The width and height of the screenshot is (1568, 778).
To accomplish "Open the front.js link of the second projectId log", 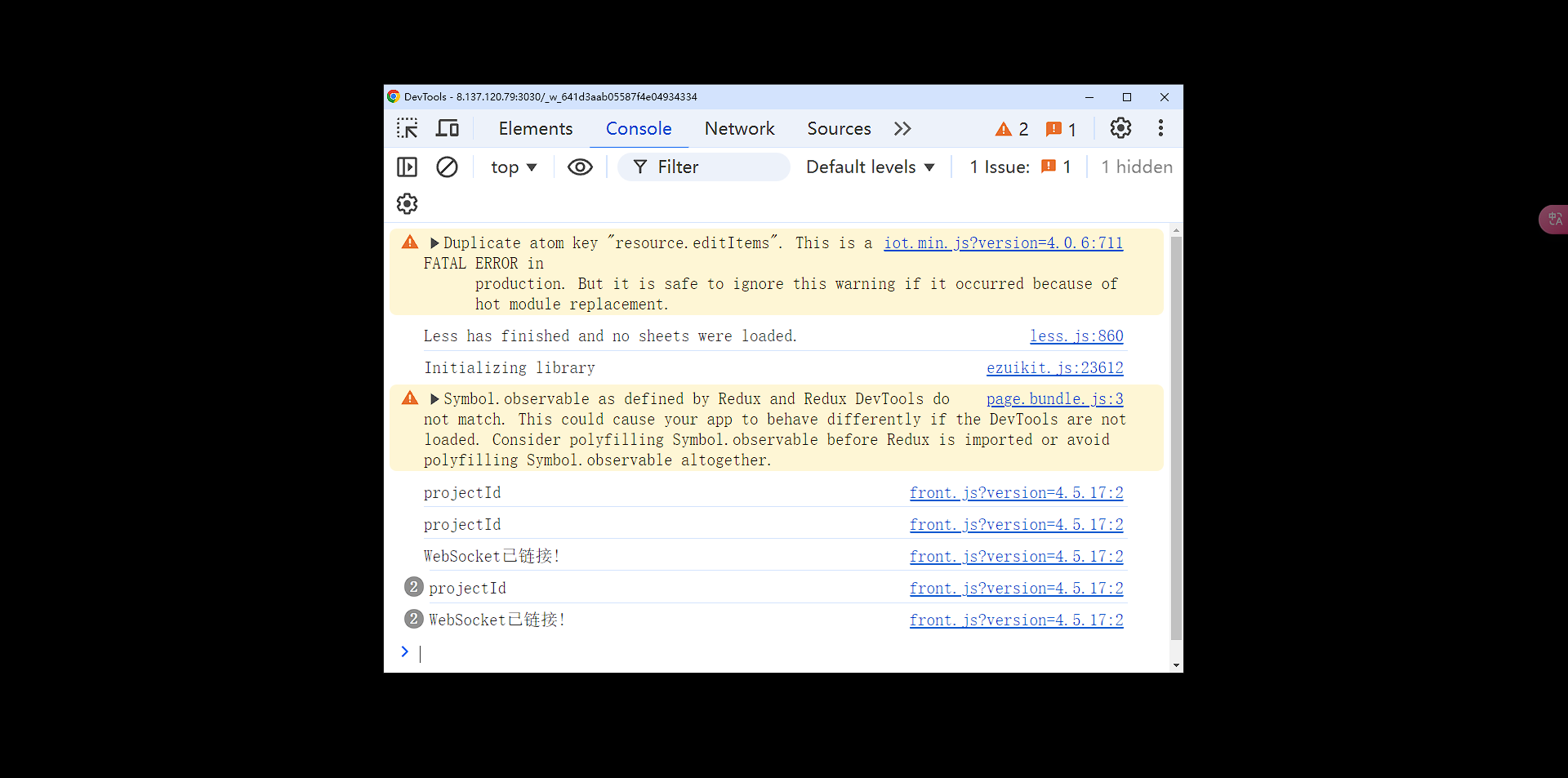I will click(x=1016, y=525).
